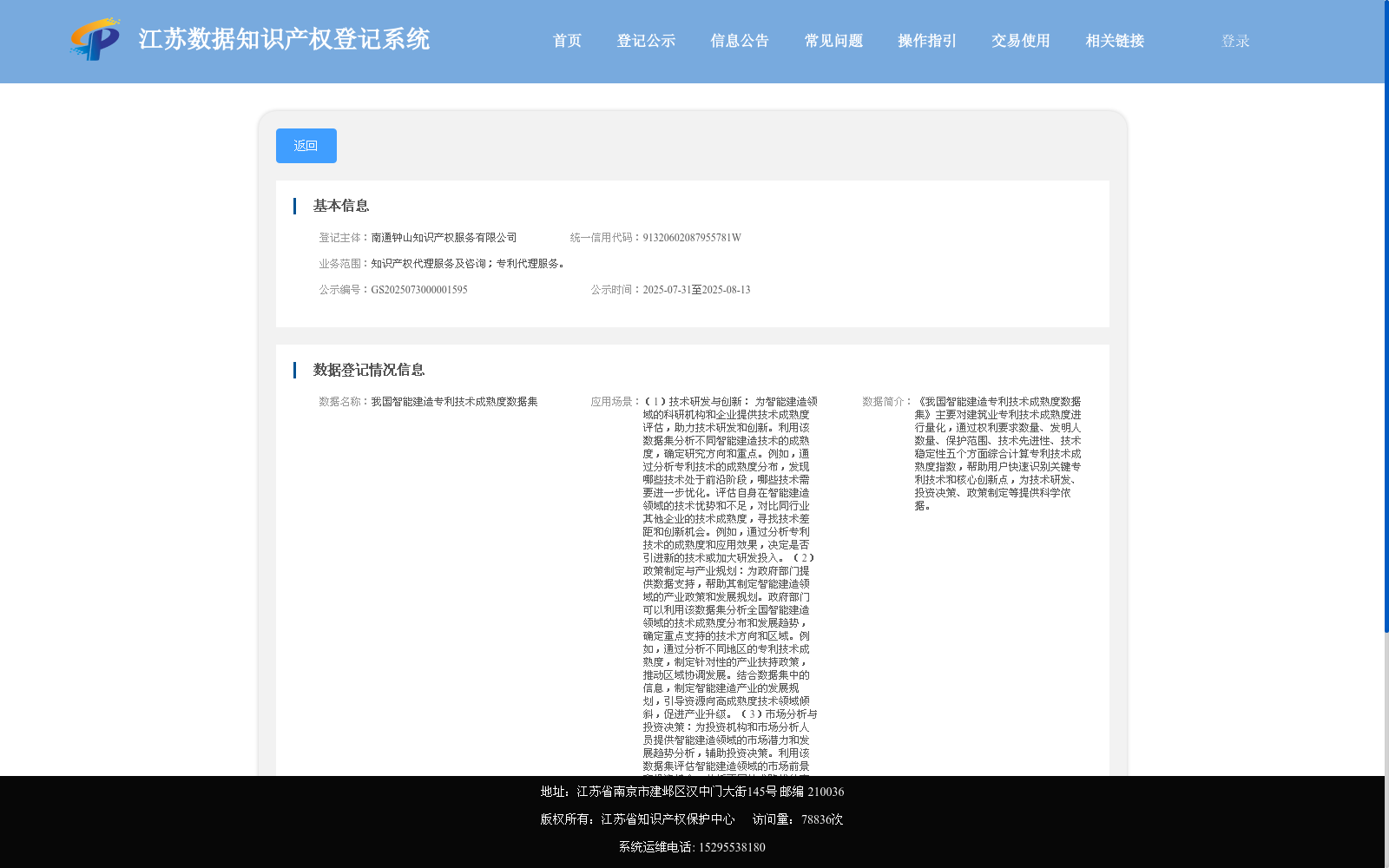Select publication number GS2025073000001595
1389x868 pixels.
coord(419,290)
